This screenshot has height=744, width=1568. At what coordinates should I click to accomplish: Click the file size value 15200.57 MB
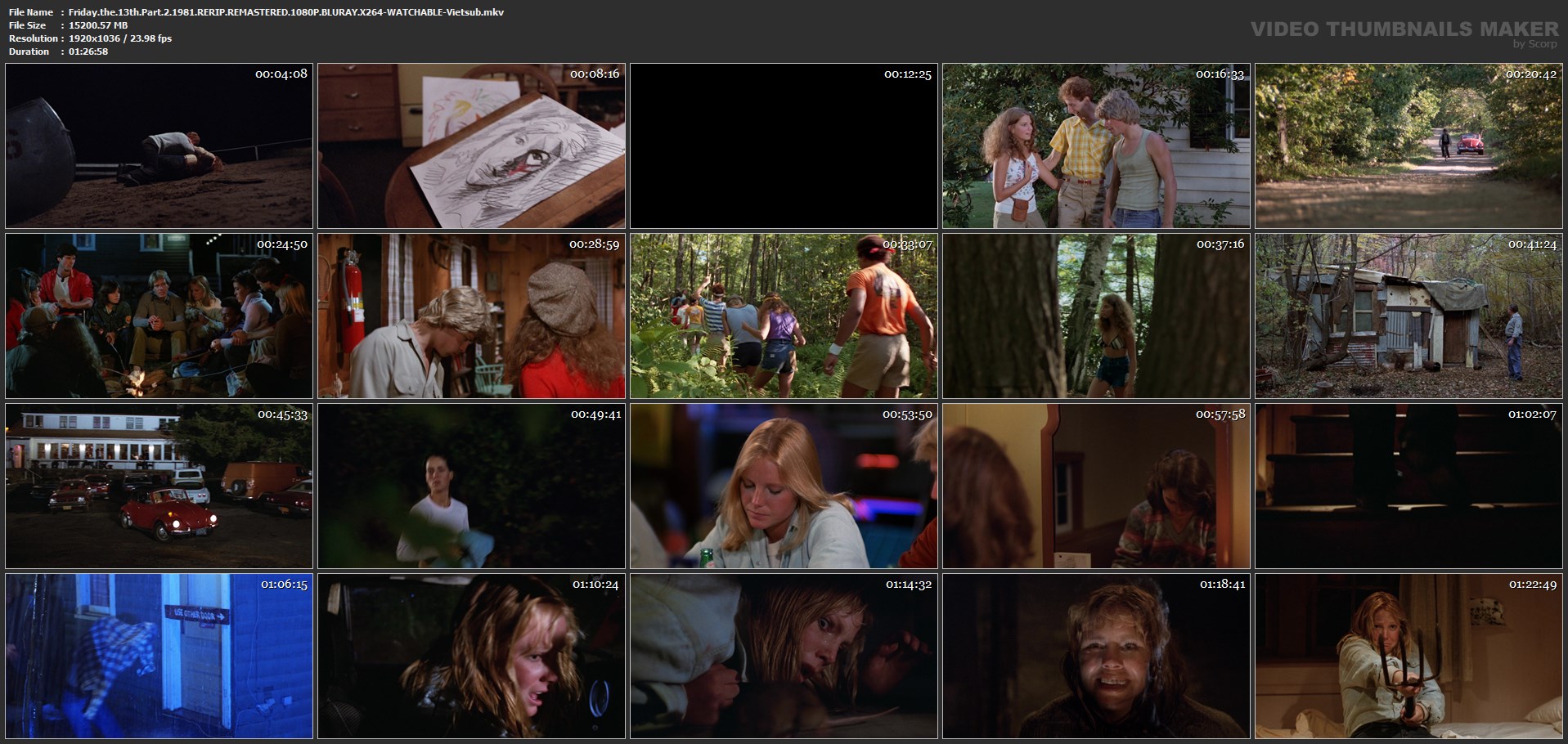coord(98,25)
